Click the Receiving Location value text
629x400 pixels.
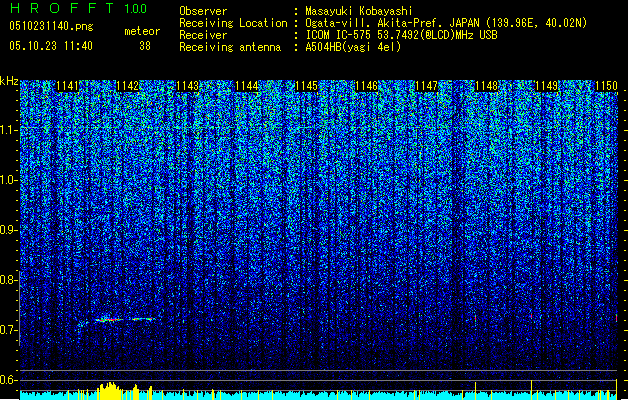(446, 23)
